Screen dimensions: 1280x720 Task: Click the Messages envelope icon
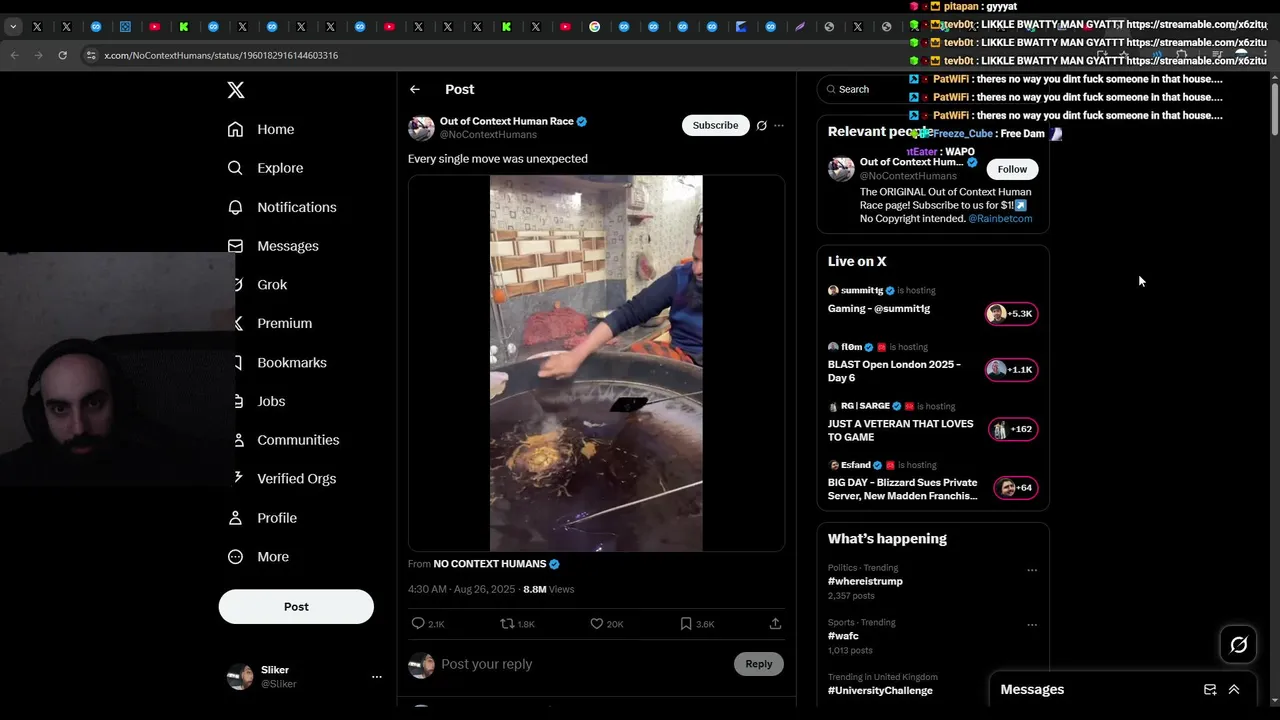click(x=235, y=246)
